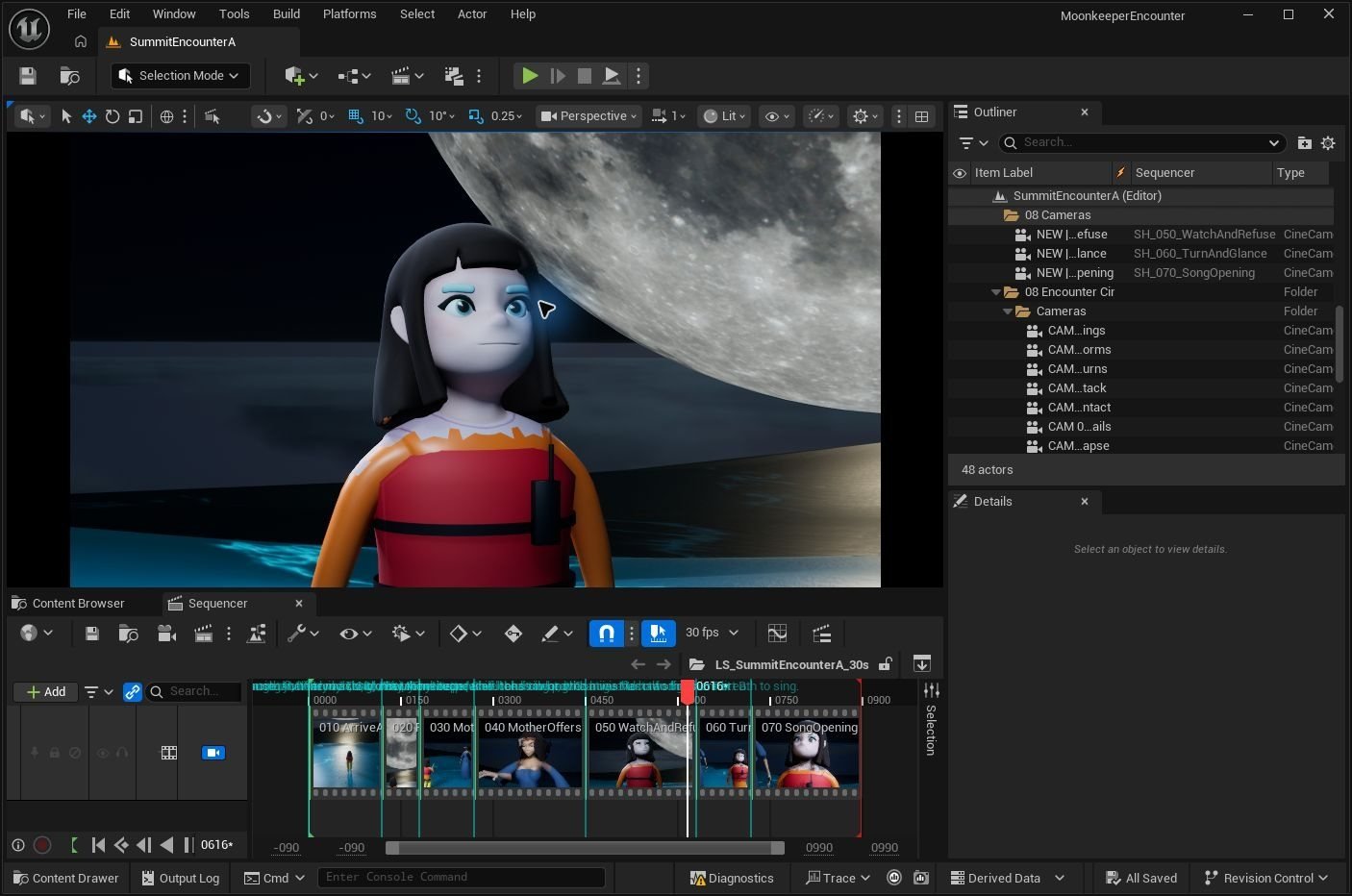Toggle the Outliner visibility eye column header
This screenshot has width=1352, height=896.
point(960,173)
